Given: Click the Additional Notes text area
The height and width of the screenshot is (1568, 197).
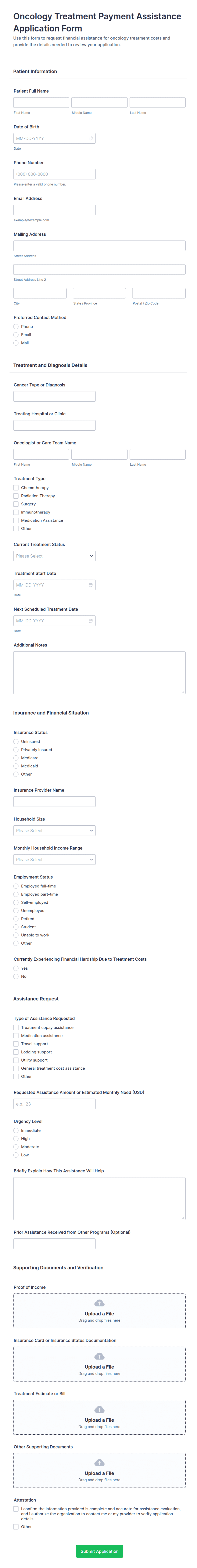Looking at the screenshot, I should [x=99, y=673].
